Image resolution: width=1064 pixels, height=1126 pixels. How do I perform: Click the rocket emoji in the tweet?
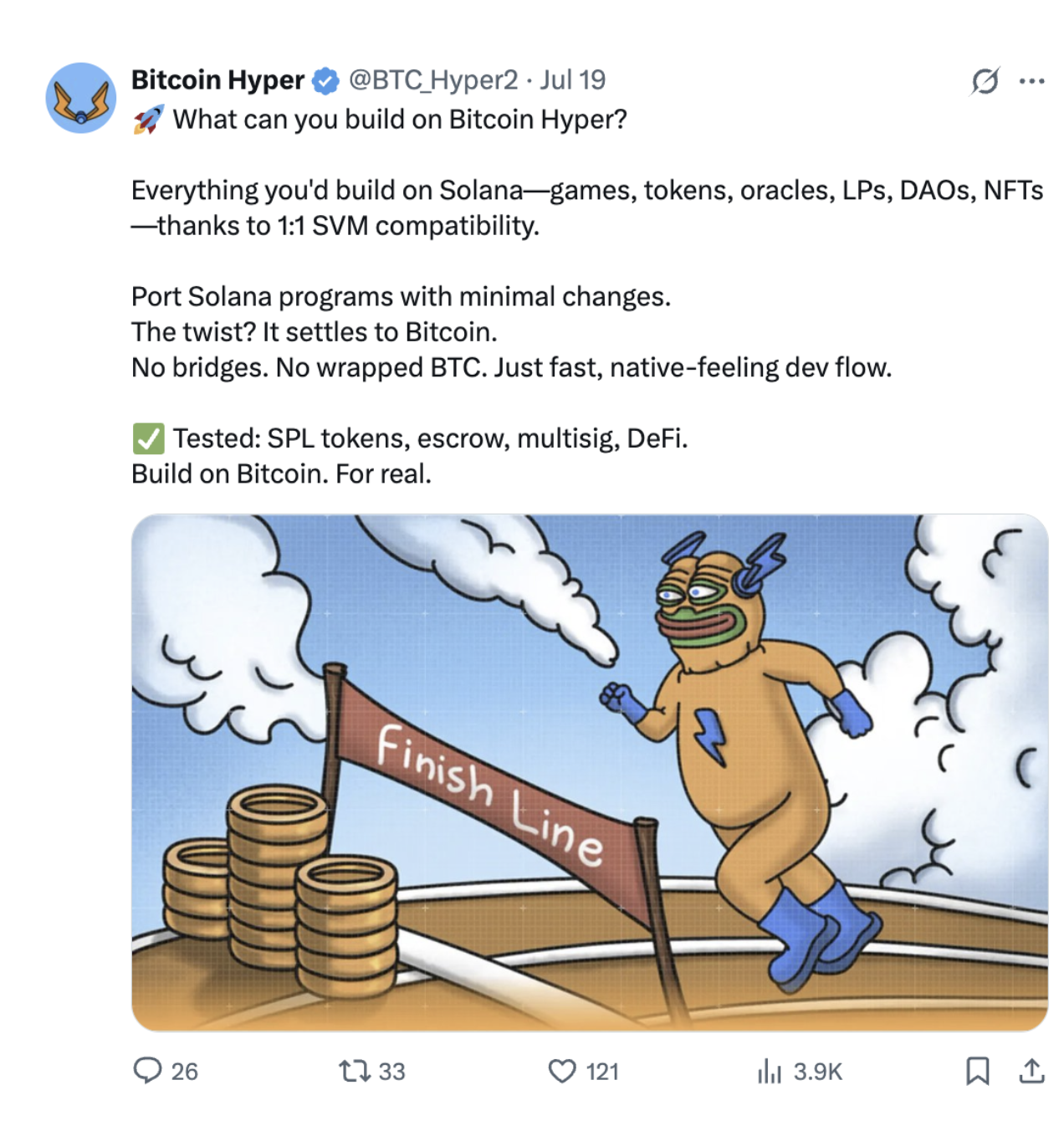click(x=148, y=120)
